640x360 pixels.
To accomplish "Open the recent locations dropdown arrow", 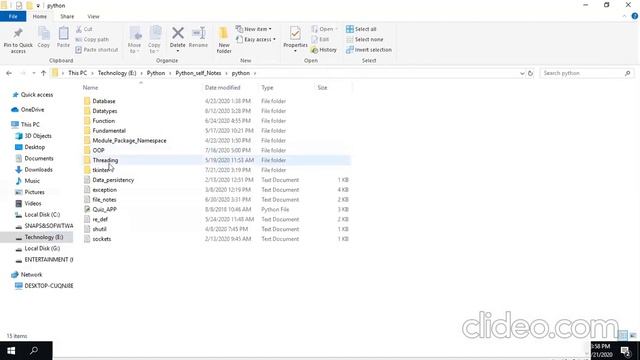I will coord(33,73).
